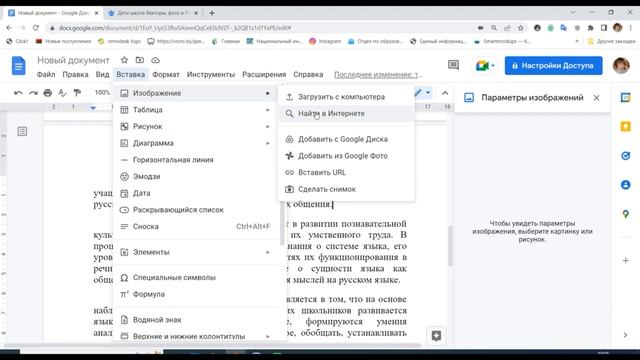Screen dimensions: 640x360
Task: Open the Файл menu
Action: pos(46,75)
